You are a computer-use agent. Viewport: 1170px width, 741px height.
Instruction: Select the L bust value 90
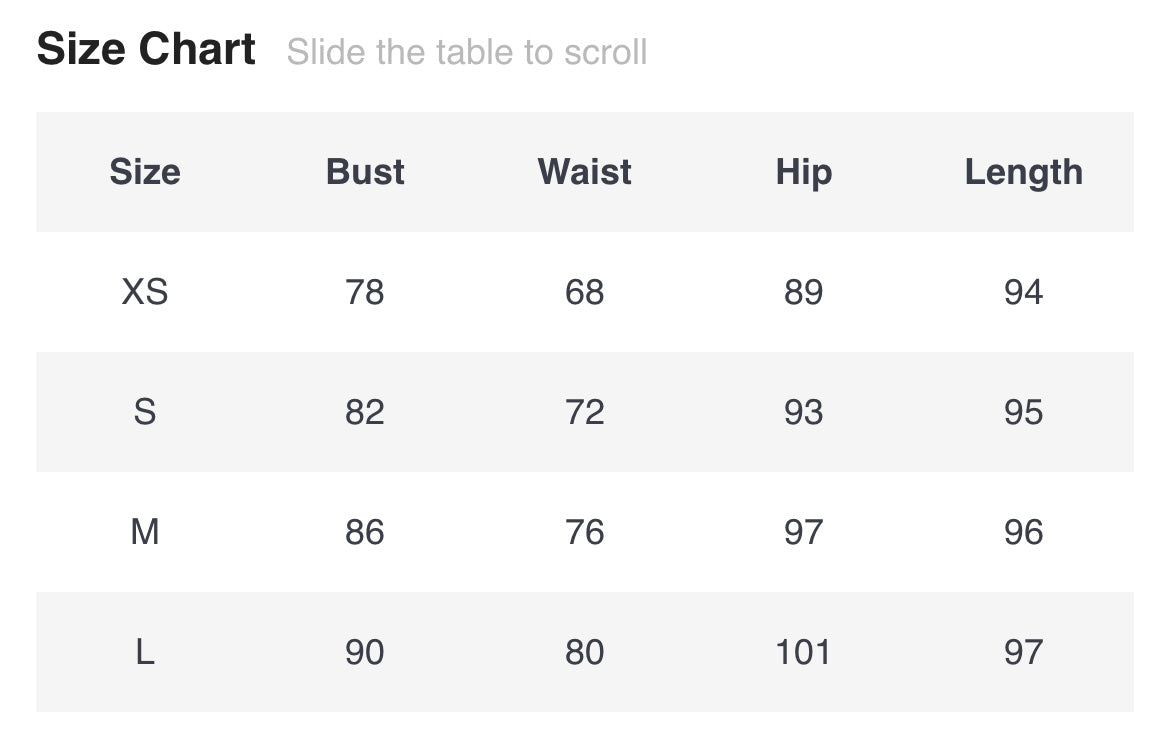point(365,652)
